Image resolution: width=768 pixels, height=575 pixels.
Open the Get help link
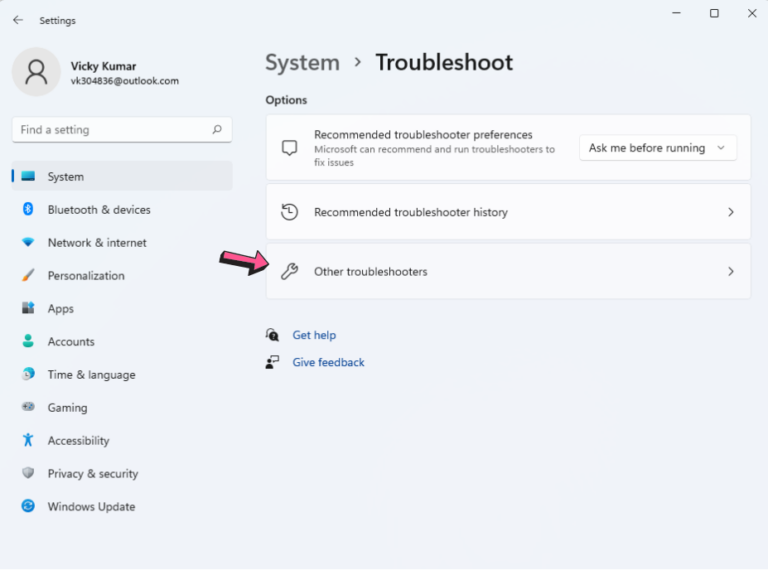pyautogui.click(x=314, y=335)
